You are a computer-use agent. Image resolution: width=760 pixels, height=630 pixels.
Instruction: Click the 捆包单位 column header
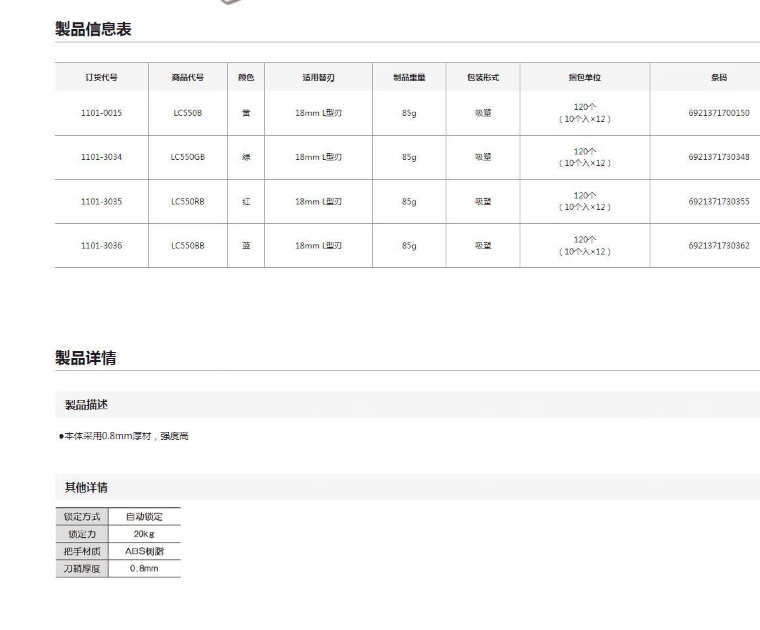pyautogui.click(x=584, y=77)
